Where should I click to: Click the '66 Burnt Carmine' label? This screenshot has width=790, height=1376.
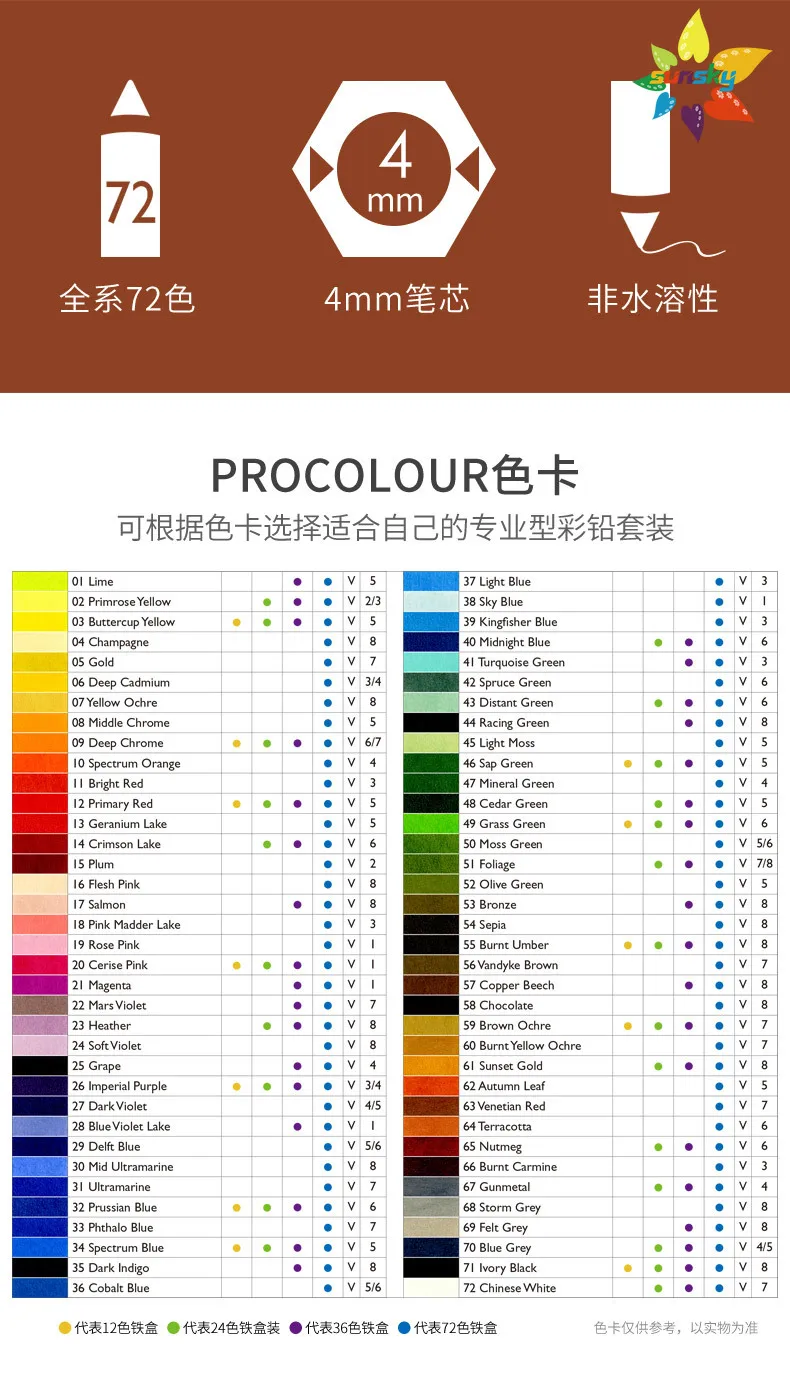click(x=510, y=1167)
